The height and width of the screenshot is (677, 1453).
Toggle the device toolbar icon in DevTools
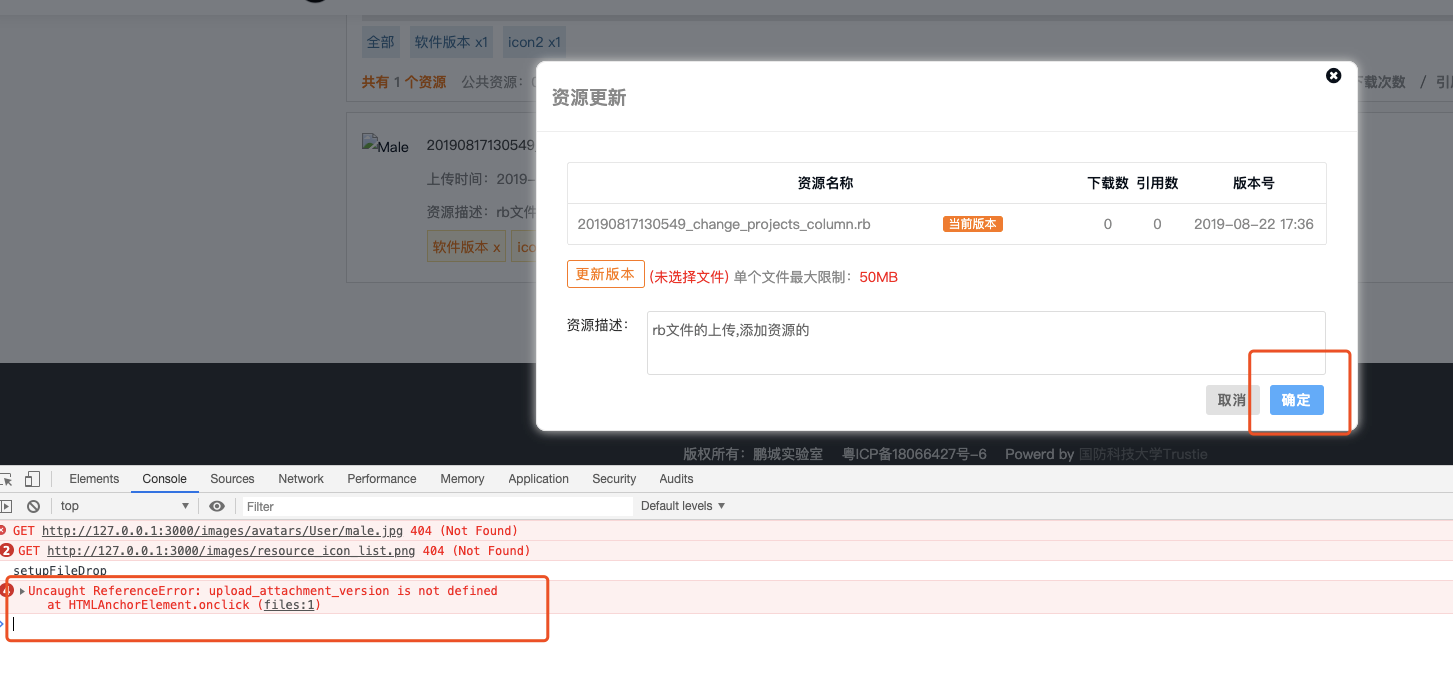[x=33, y=479]
